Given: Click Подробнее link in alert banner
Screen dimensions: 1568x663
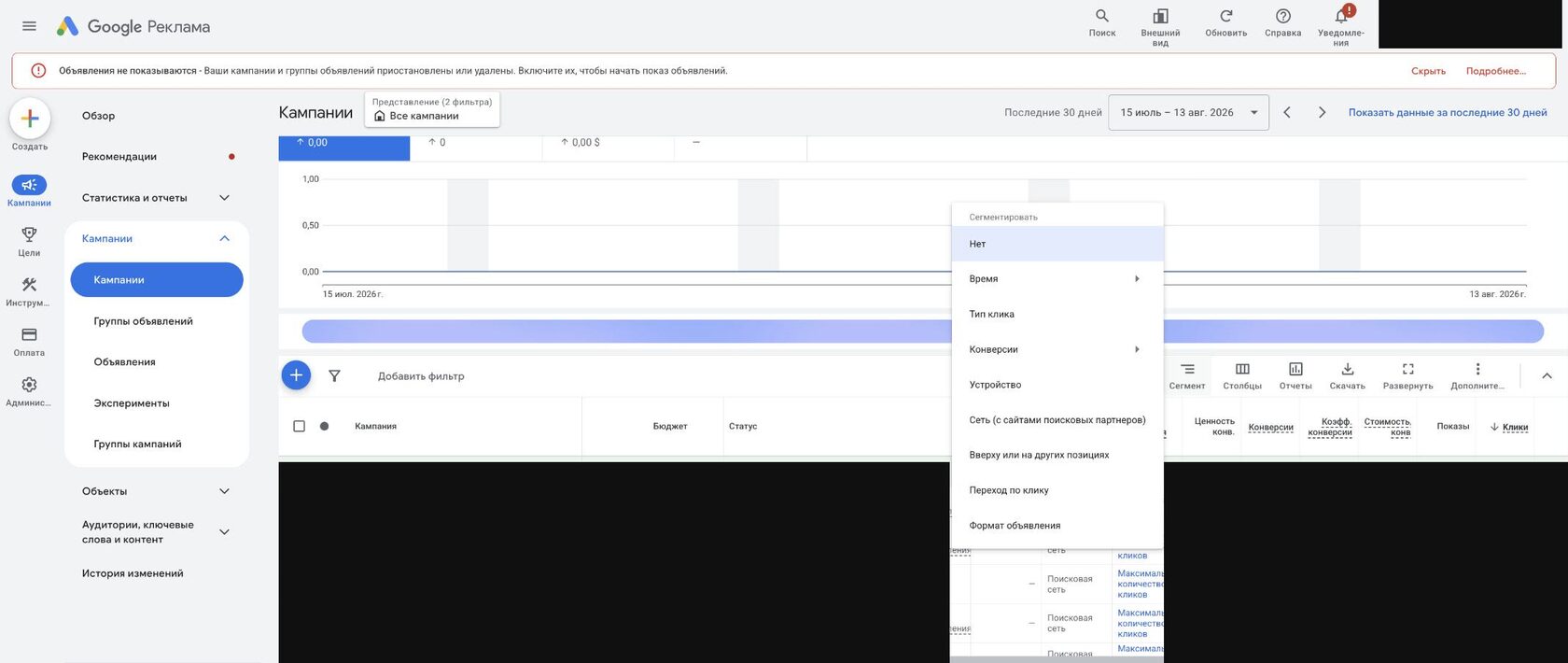Looking at the screenshot, I should (1496, 71).
